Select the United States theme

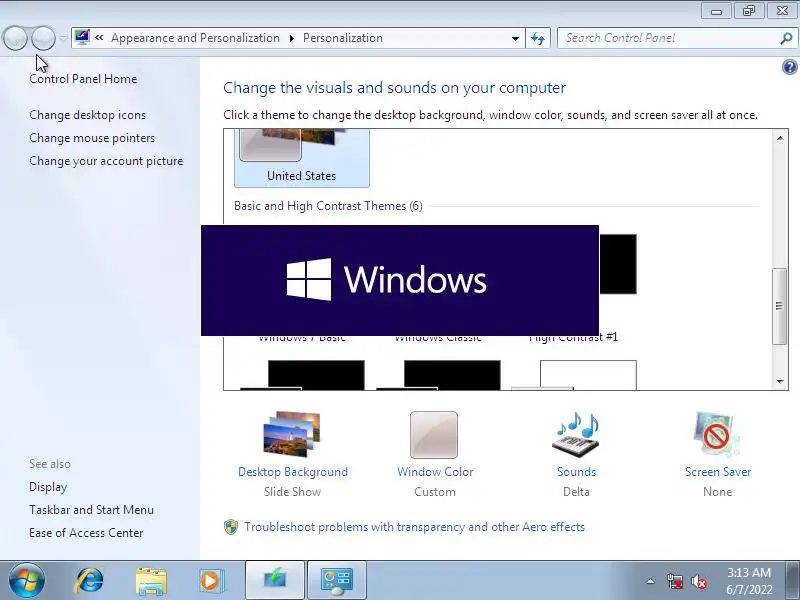302,158
